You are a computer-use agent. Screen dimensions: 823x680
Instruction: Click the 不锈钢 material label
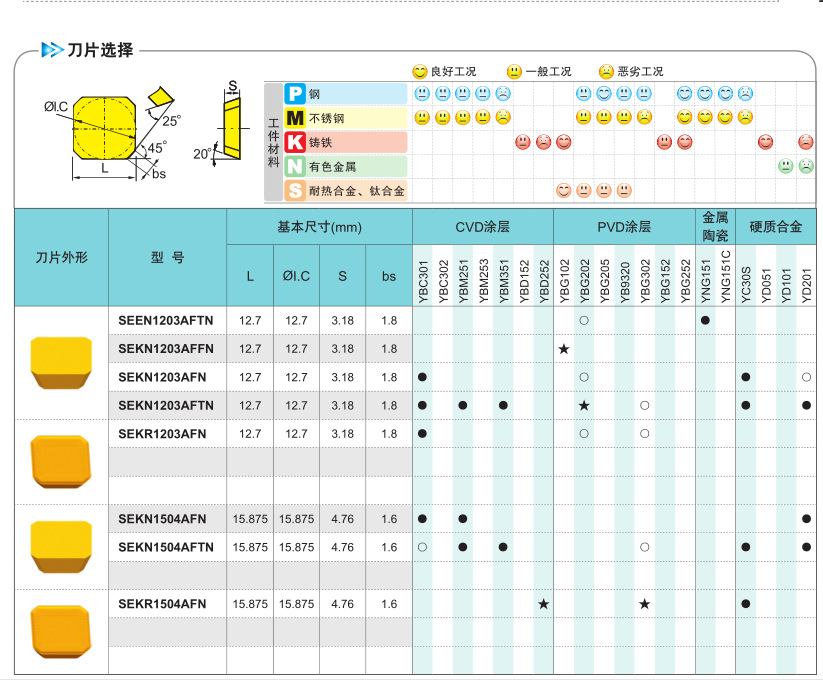[x=326, y=119]
